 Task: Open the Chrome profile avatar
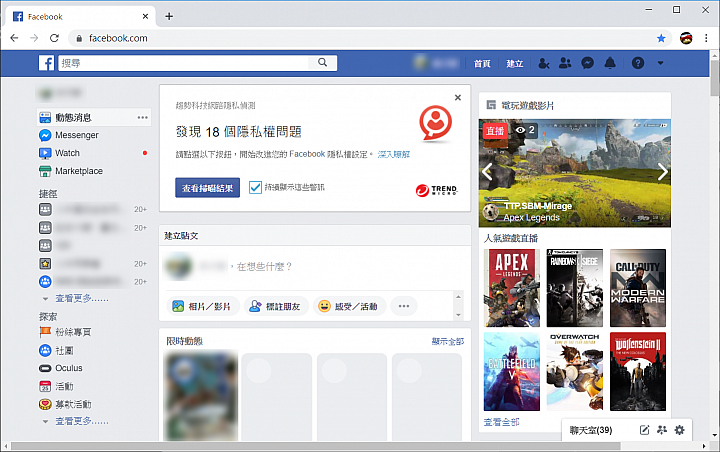[686, 38]
